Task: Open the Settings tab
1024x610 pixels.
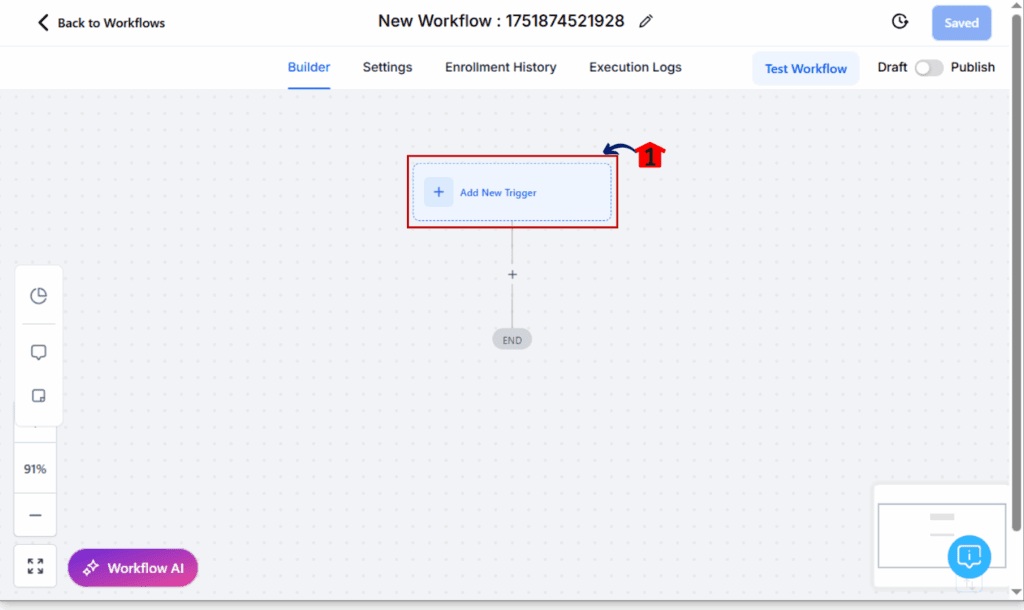Action: click(387, 67)
